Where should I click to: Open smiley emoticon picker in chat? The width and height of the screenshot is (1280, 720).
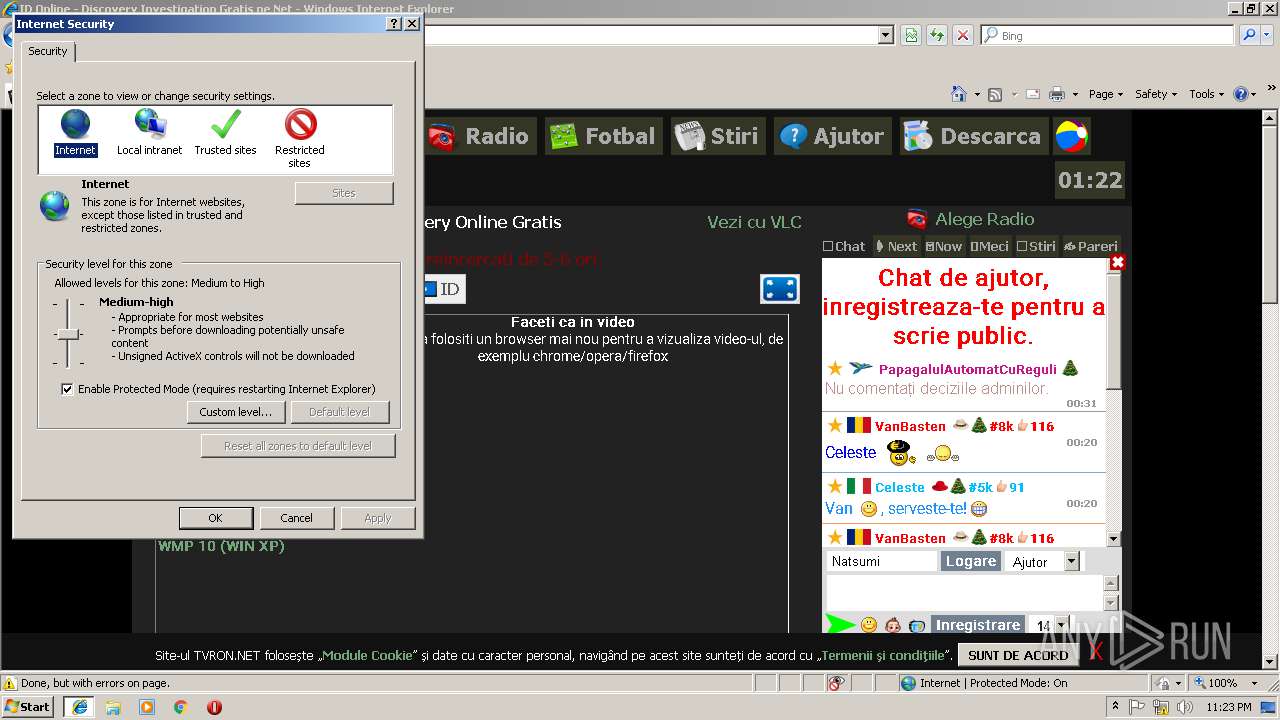coord(869,626)
